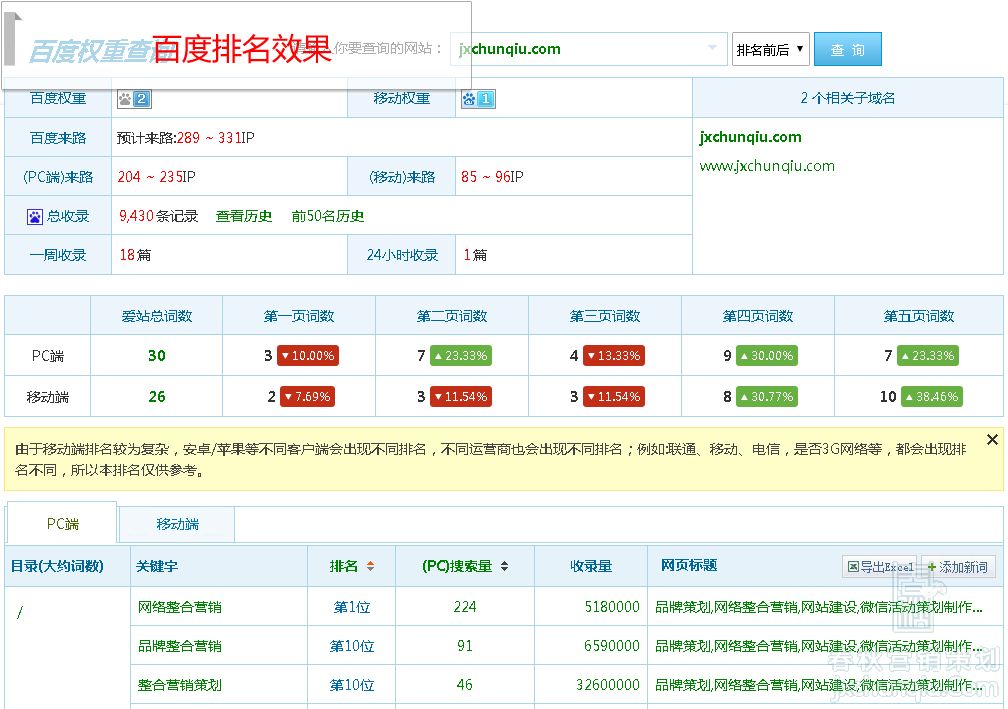Viewport: 1008px width, 709px height.
Task: Open the 查看历史 link
Action: (x=244, y=217)
